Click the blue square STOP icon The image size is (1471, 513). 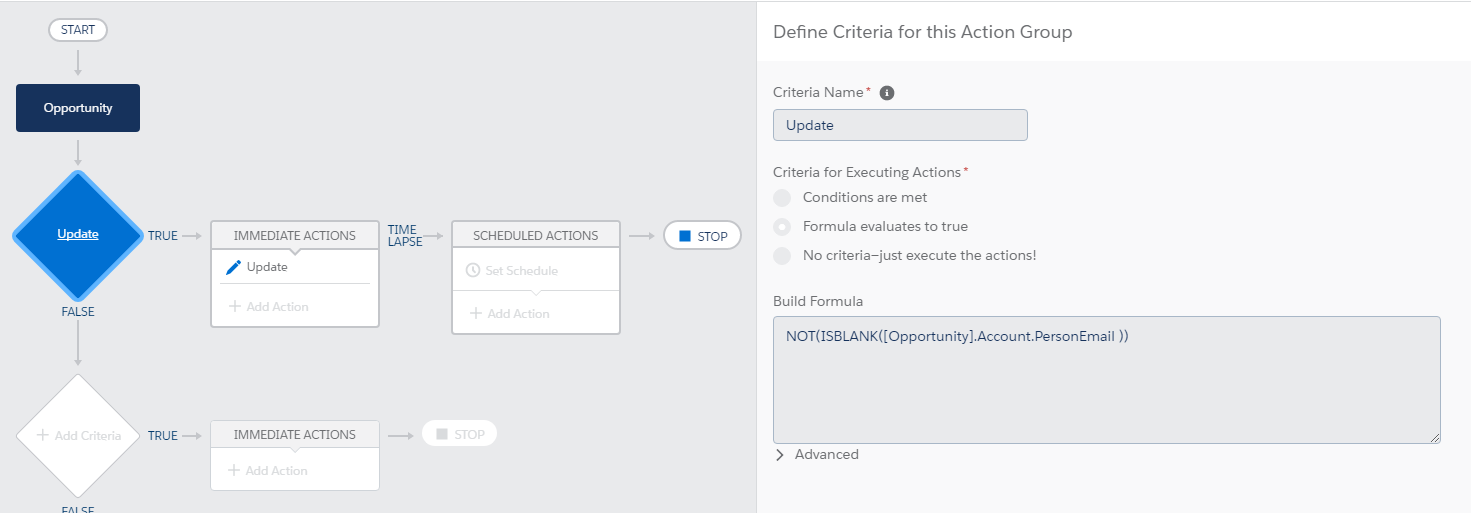click(685, 236)
